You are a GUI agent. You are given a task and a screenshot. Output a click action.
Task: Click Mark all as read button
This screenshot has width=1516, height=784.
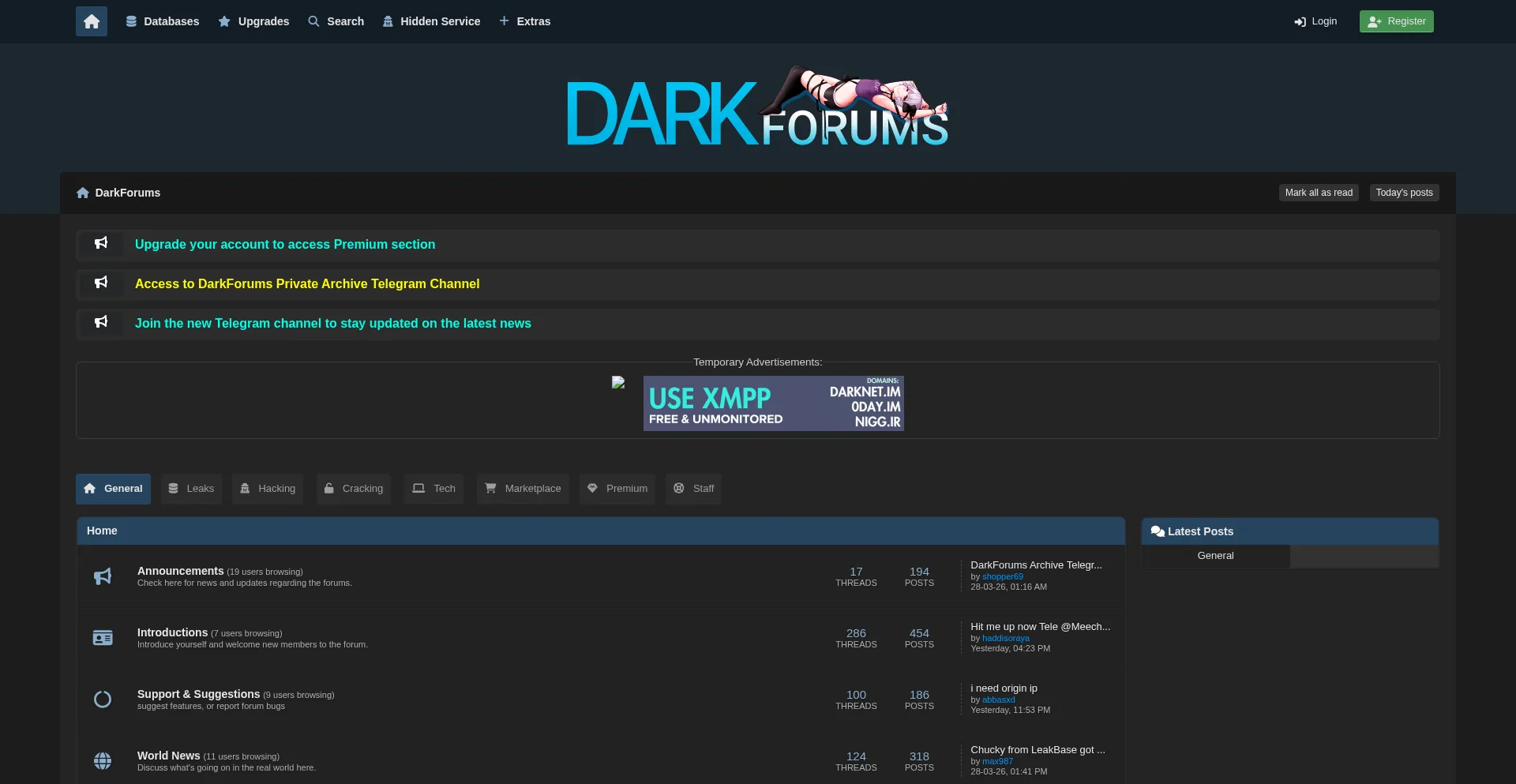1319,193
